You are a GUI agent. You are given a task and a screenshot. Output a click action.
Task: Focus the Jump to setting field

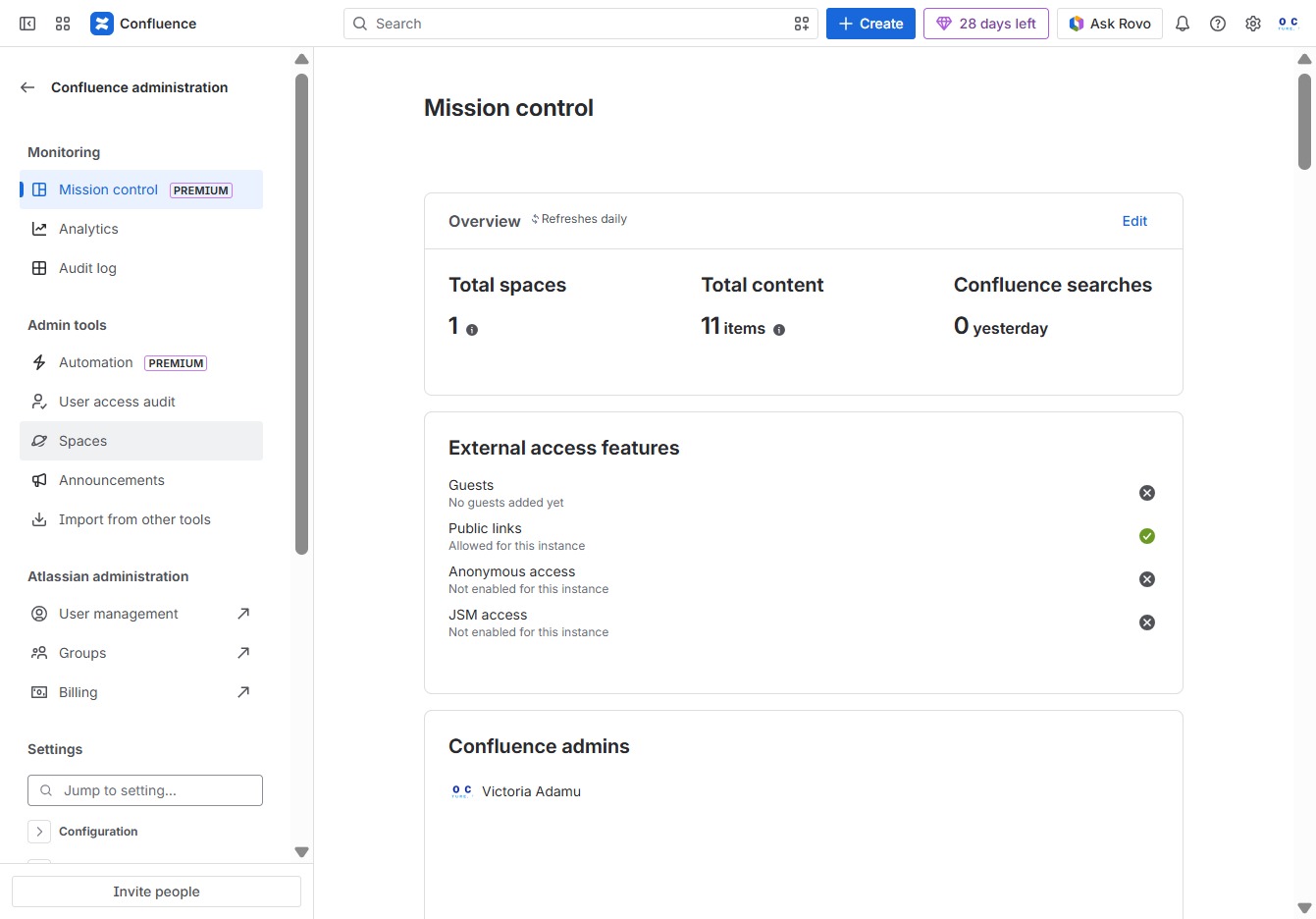[145, 790]
